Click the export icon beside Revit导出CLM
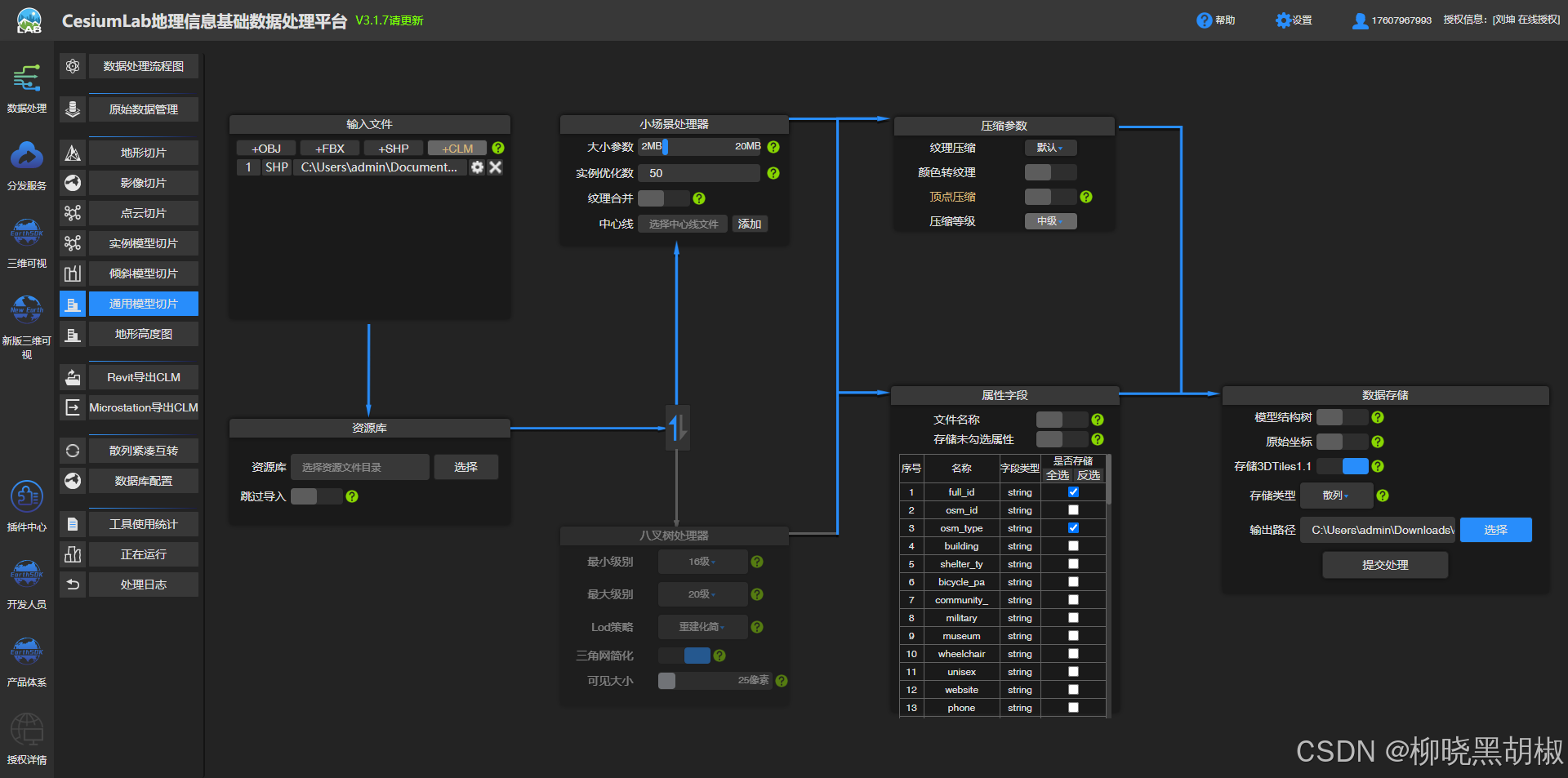 pyautogui.click(x=73, y=377)
